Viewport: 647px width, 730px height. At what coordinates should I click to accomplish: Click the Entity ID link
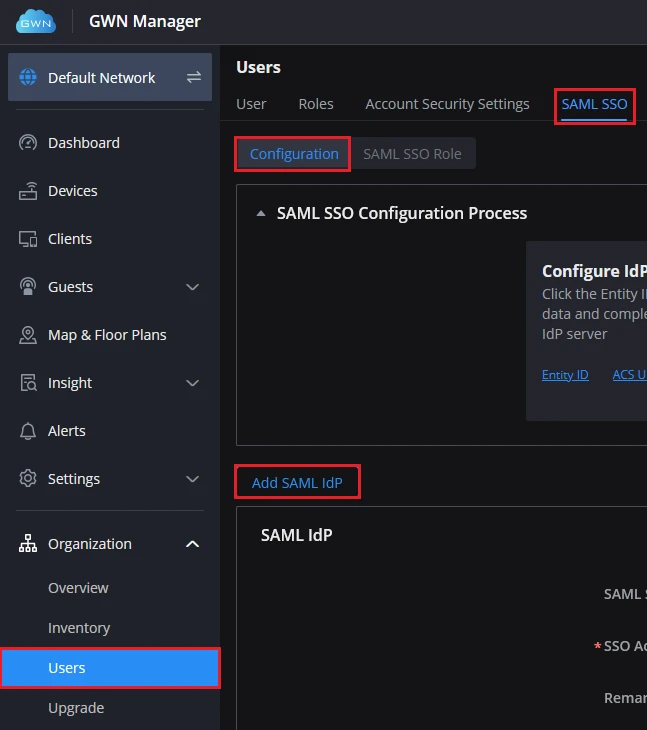coord(565,375)
